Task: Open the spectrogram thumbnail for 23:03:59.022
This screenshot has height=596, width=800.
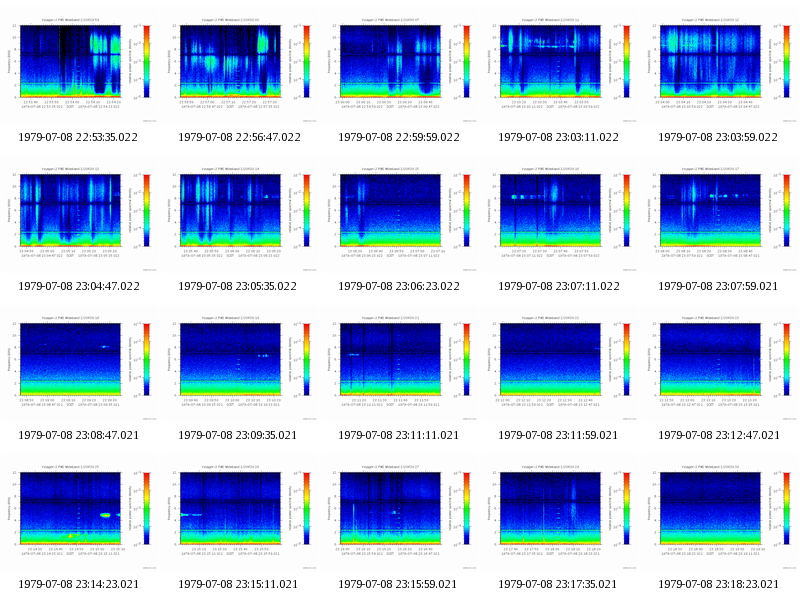Action: tap(719, 66)
